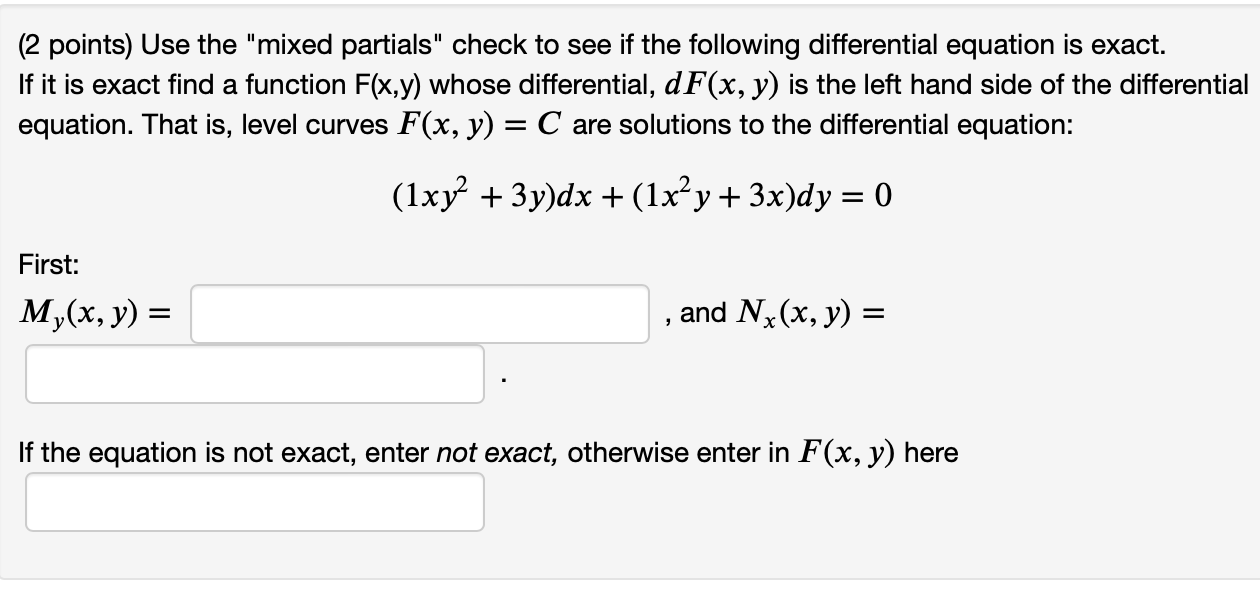Click the field for entering mixed partial Nx
This screenshot has height=612, width=1260.
253,375
